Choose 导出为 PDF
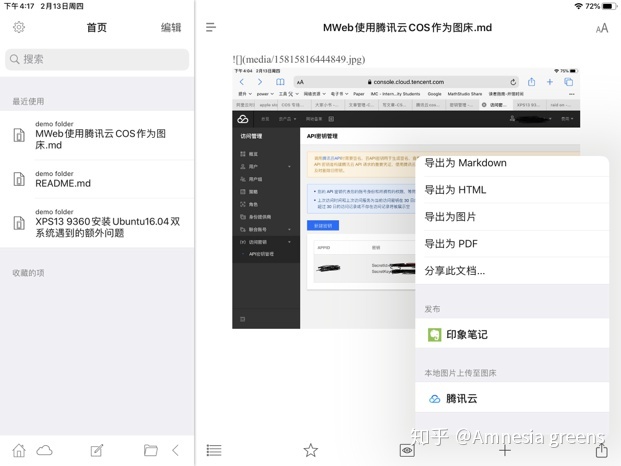The width and height of the screenshot is (621, 466). coord(512,244)
